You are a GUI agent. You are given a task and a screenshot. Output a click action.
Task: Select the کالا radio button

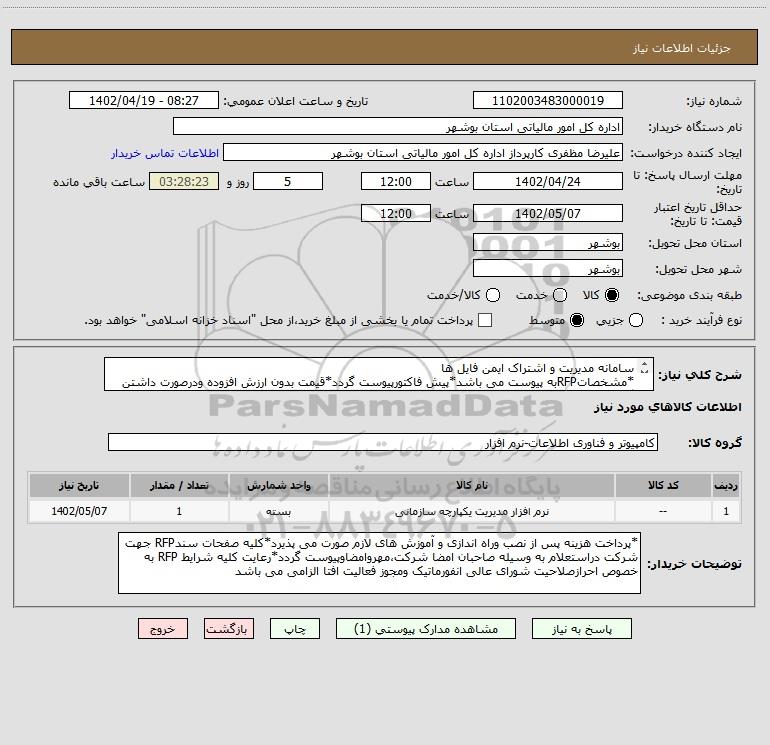[x=612, y=295]
